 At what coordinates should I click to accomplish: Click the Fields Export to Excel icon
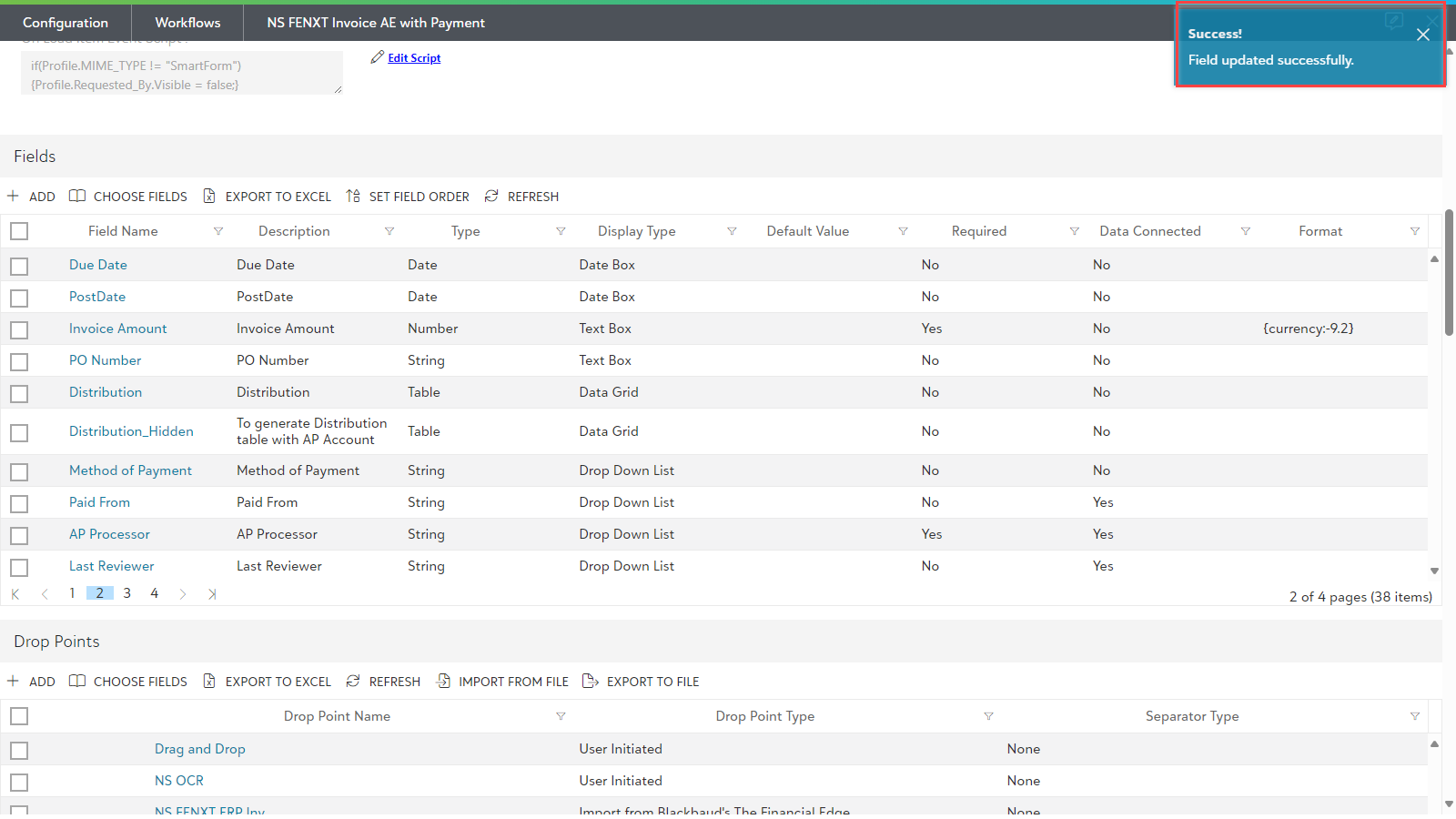209,197
